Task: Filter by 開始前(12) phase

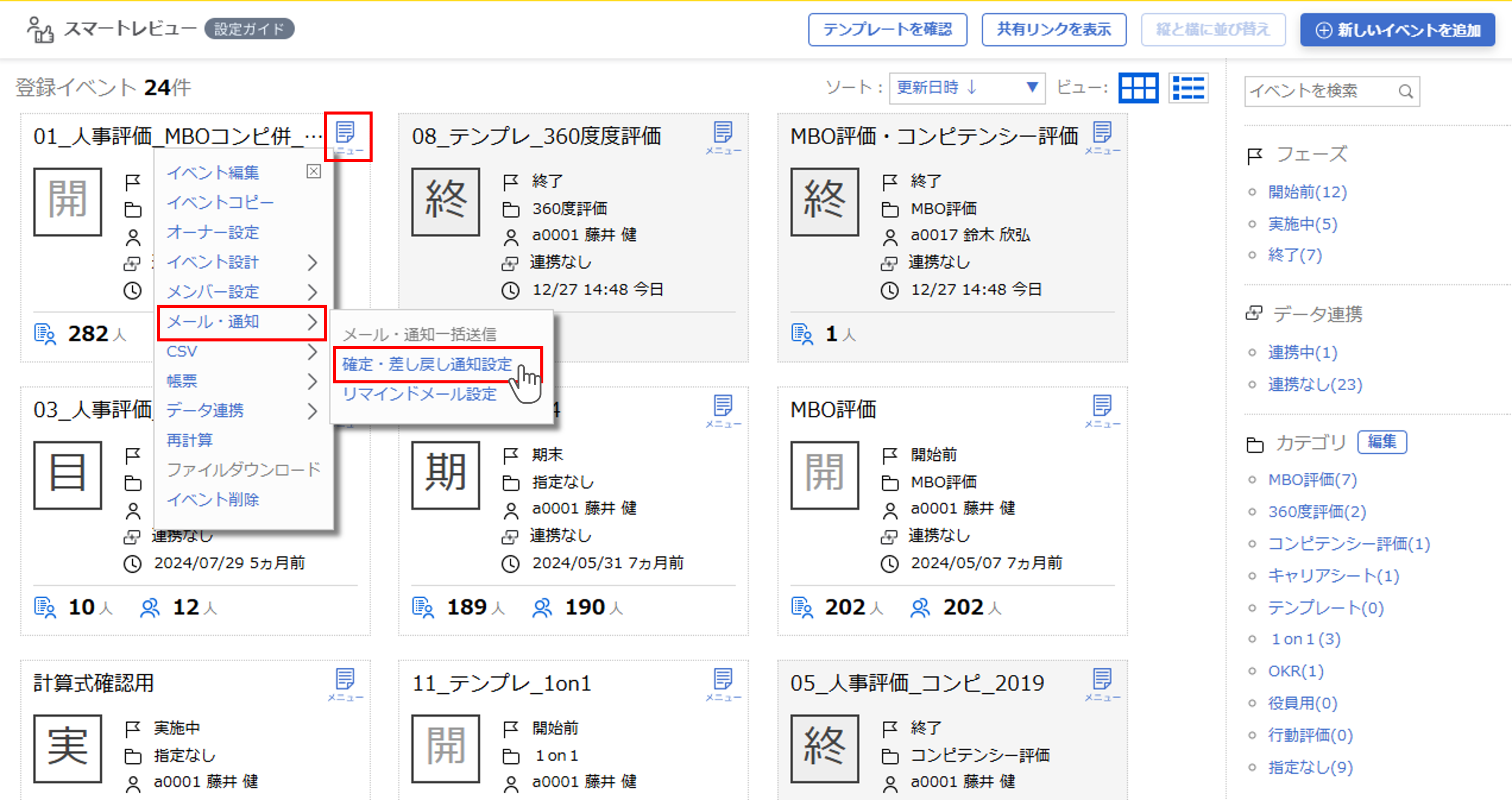Action: click(x=1307, y=192)
